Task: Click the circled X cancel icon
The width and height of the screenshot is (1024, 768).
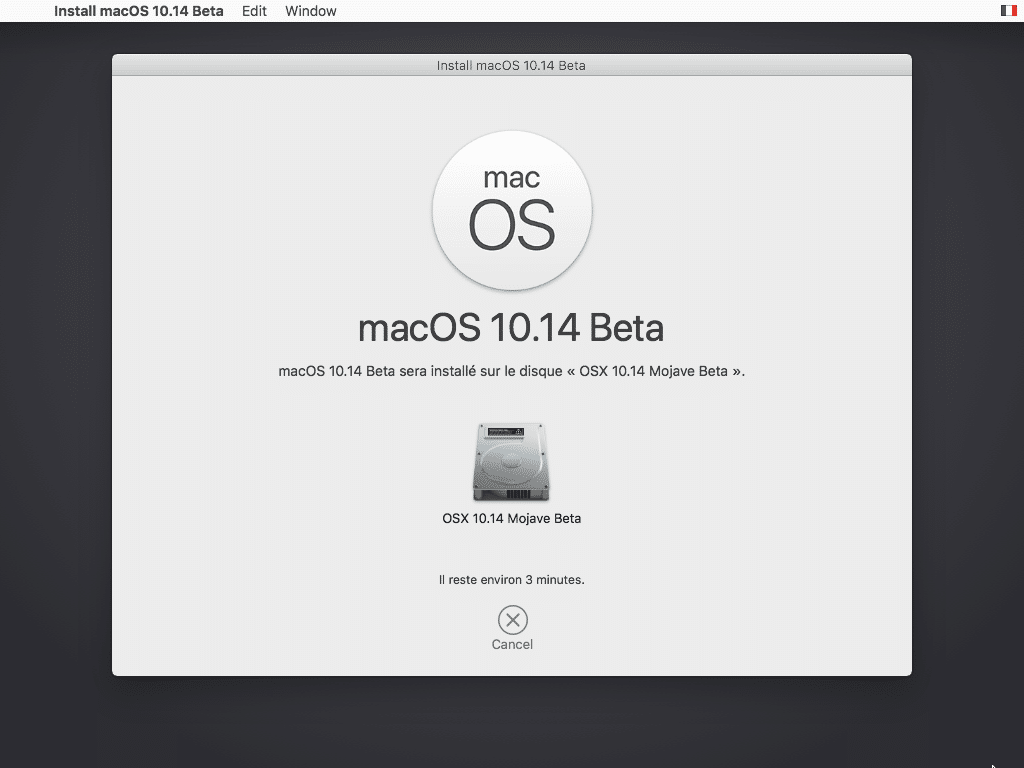Action: pos(513,620)
